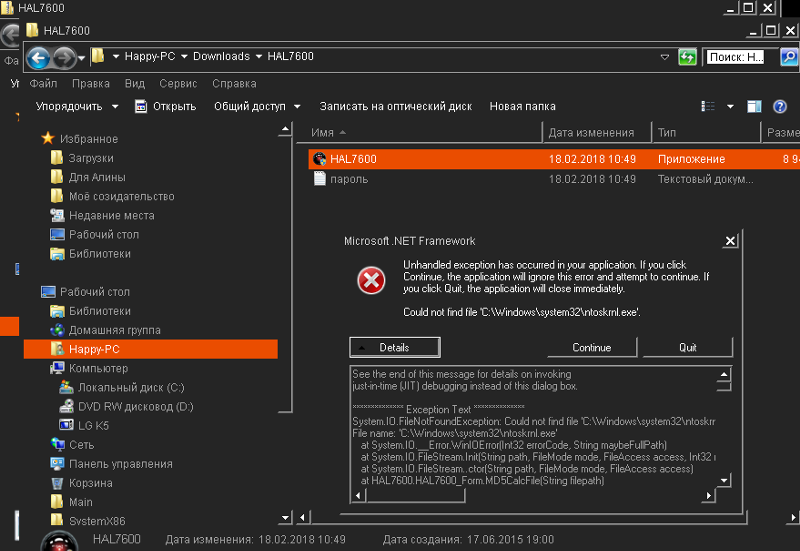Select Корзина in navigation tree
This screenshot has height=551, width=800.
81,483
